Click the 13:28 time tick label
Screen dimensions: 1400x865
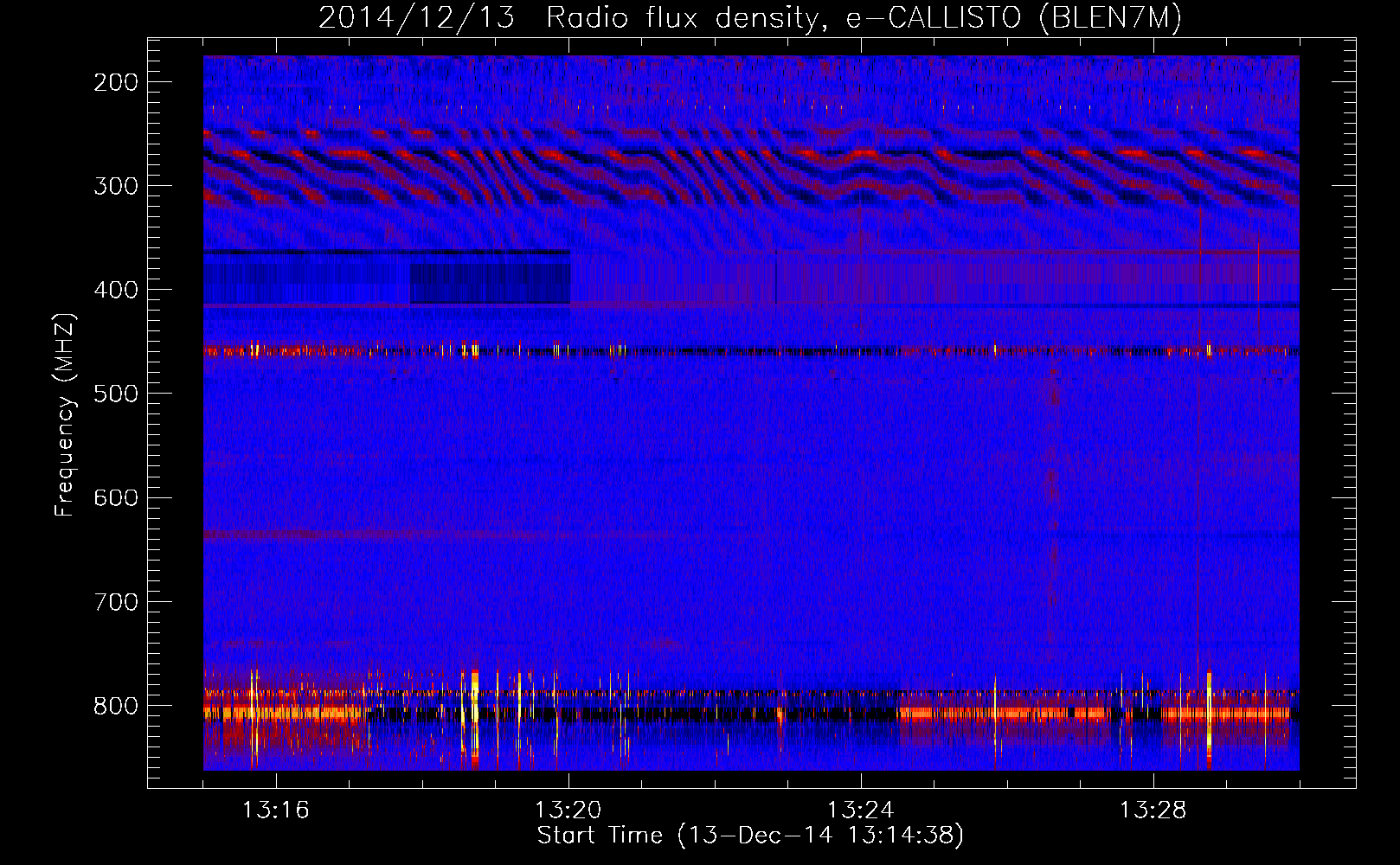(x=1153, y=811)
